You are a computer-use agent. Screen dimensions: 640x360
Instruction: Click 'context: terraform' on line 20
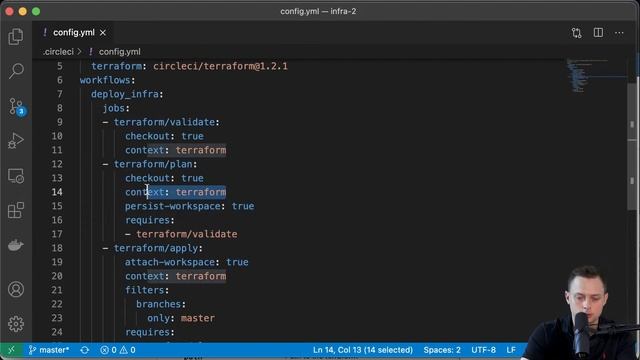tap(176, 276)
